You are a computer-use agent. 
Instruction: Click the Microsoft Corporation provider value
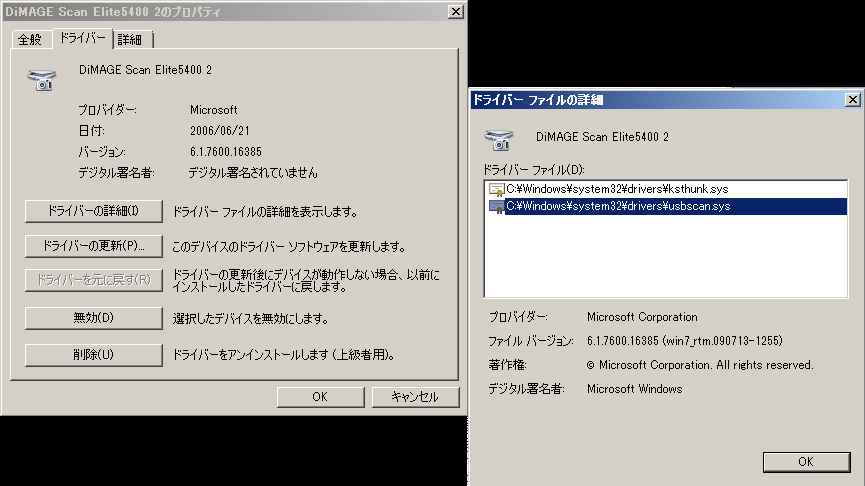(x=642, y=317)
